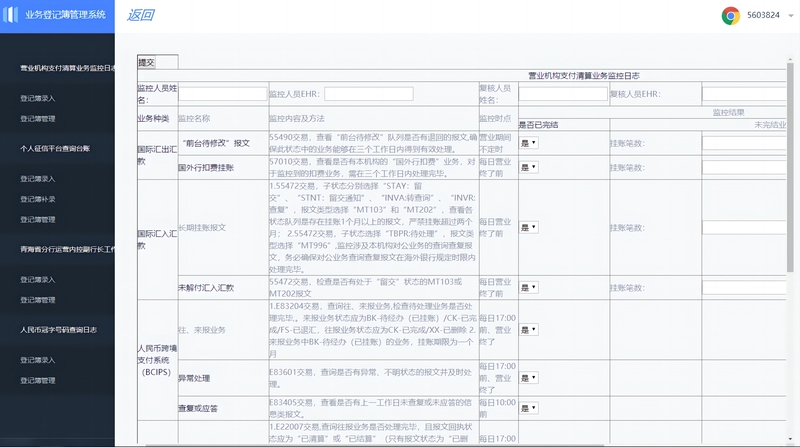Click the 每日10:00前 timing cell

point(497,408)
